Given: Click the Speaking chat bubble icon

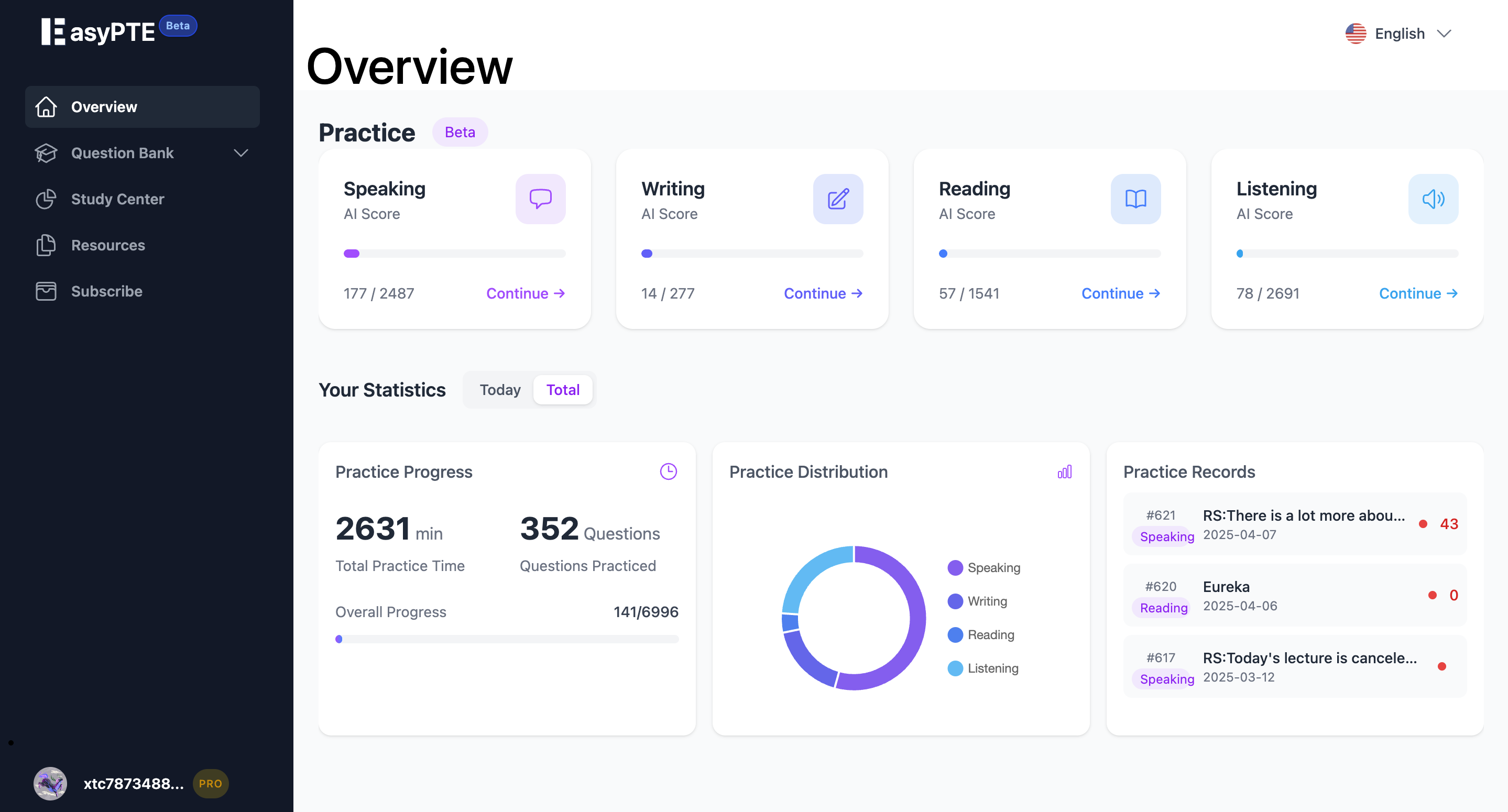Looking at the screenshot, I should tap(540, 199).
